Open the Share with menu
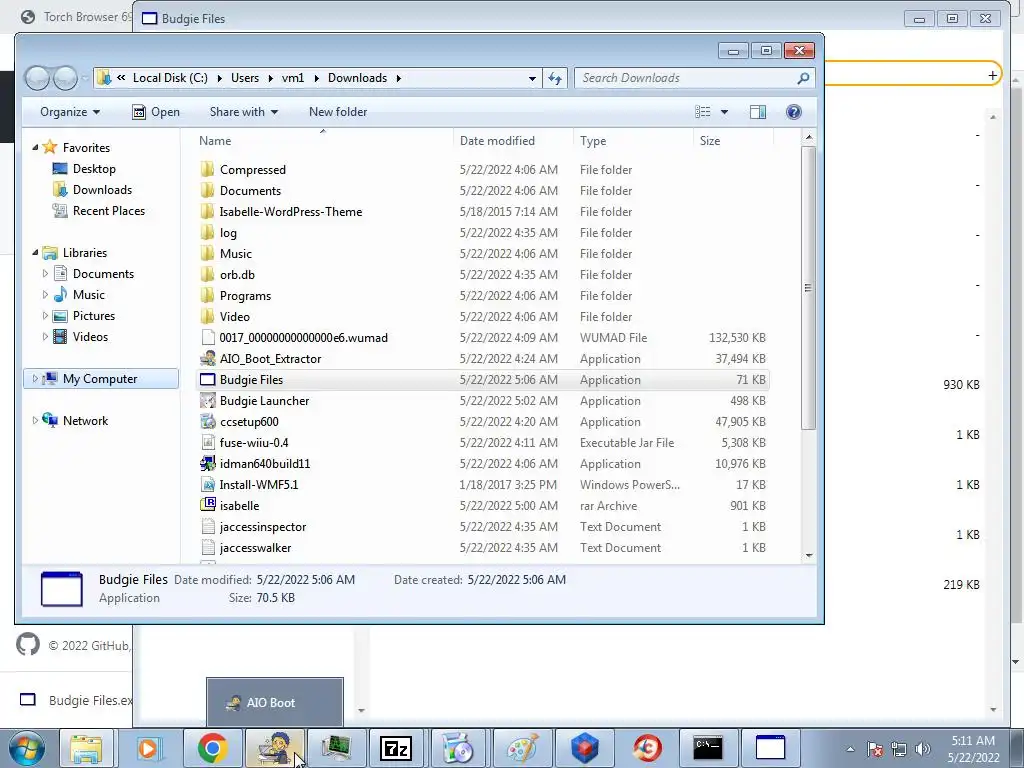The image size is (1024, 768). pyautogui.click(x=244, y=112)
